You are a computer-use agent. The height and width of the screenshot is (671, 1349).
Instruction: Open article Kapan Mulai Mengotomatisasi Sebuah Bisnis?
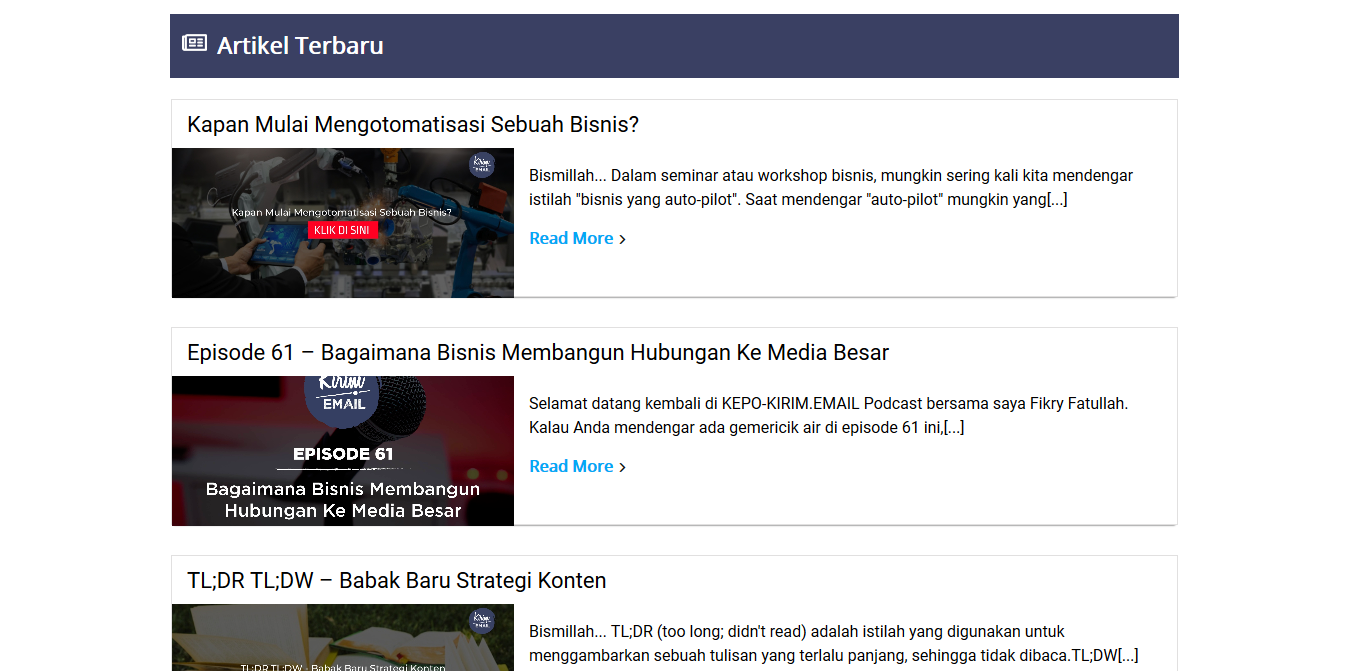[413, 124]
